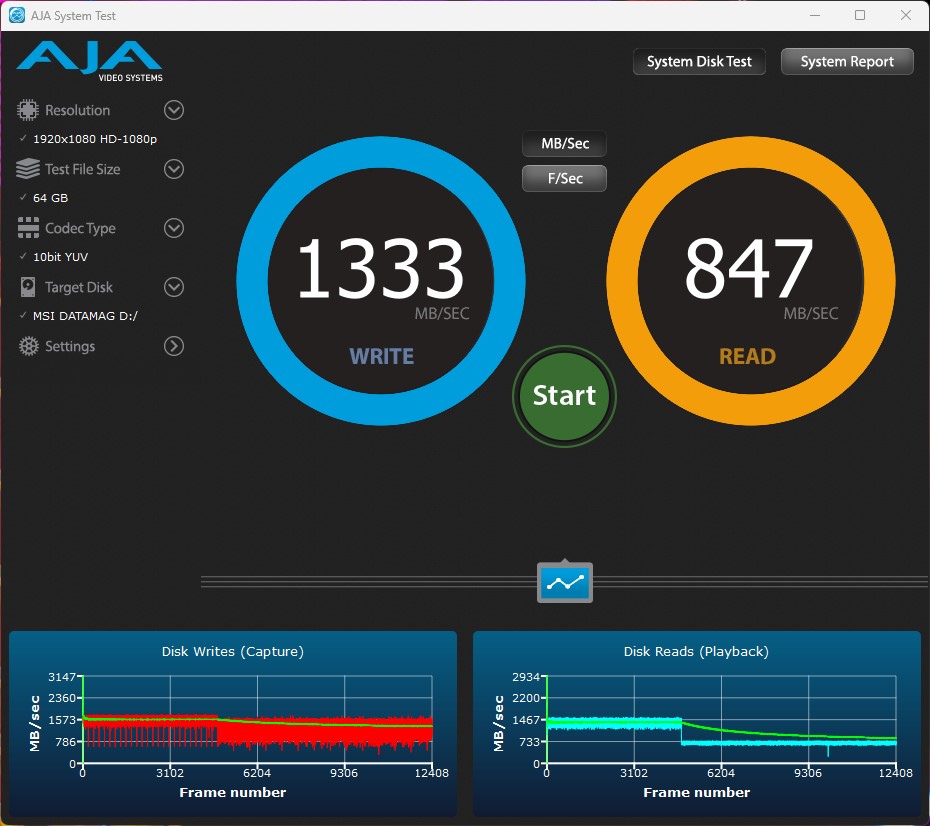Open the System Disk Test tab
This screenshot has height=826, width=930.
tap(699, 62)
